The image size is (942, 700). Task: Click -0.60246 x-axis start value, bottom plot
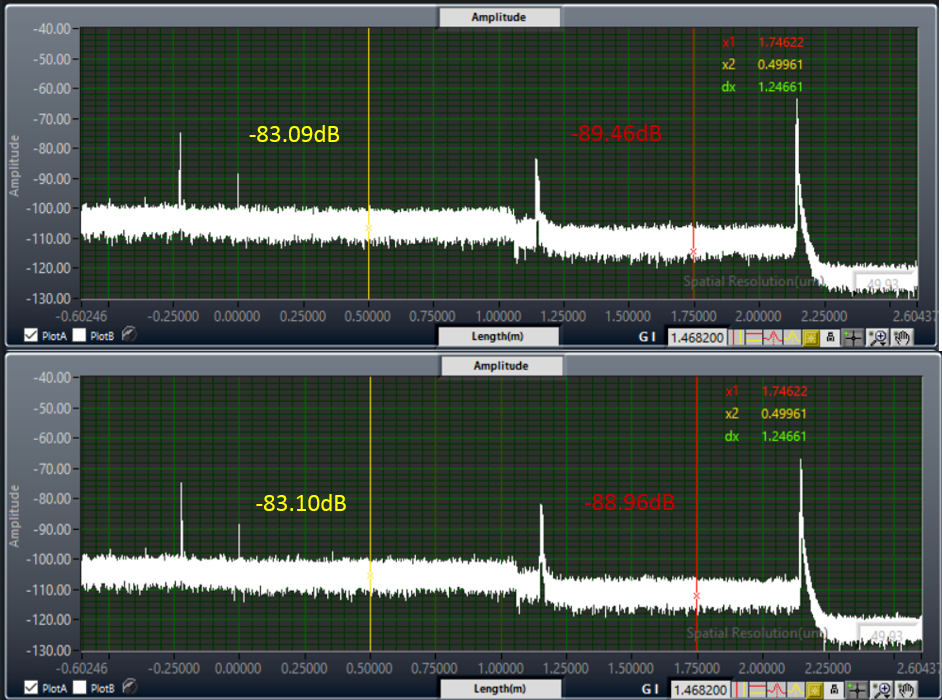[82, 668]
